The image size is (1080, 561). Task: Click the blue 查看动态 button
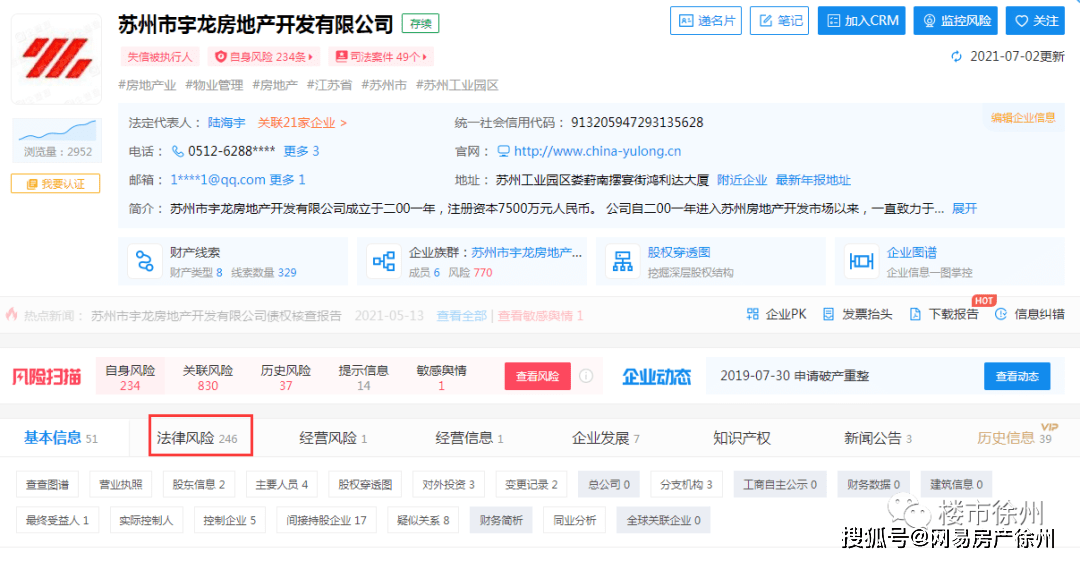(1017, 376)
